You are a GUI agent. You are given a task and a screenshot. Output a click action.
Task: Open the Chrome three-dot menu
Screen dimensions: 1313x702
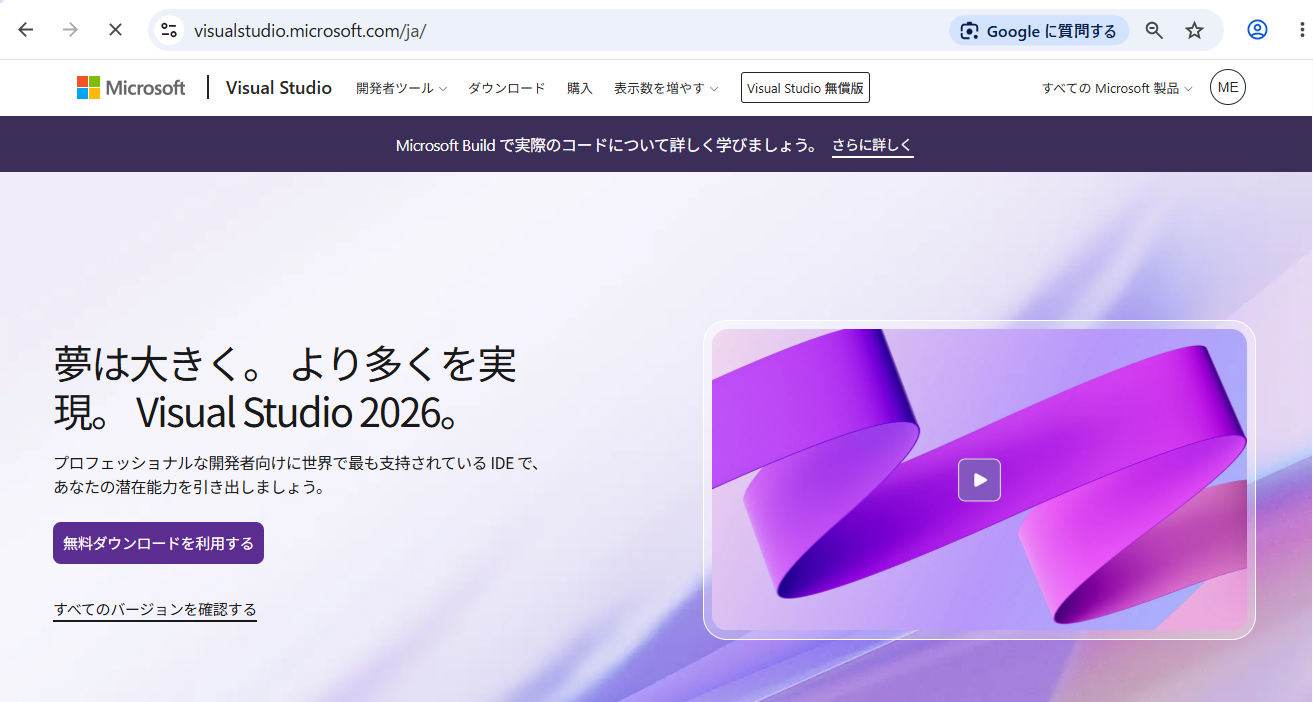(x=1301, y=30)
